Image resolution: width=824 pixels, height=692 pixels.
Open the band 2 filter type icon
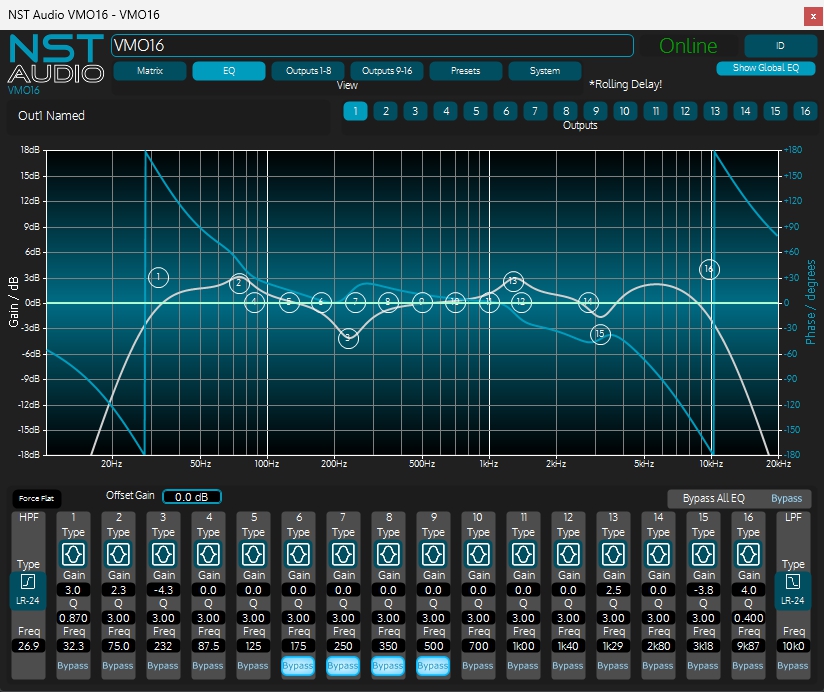click(x=118, y=554)
